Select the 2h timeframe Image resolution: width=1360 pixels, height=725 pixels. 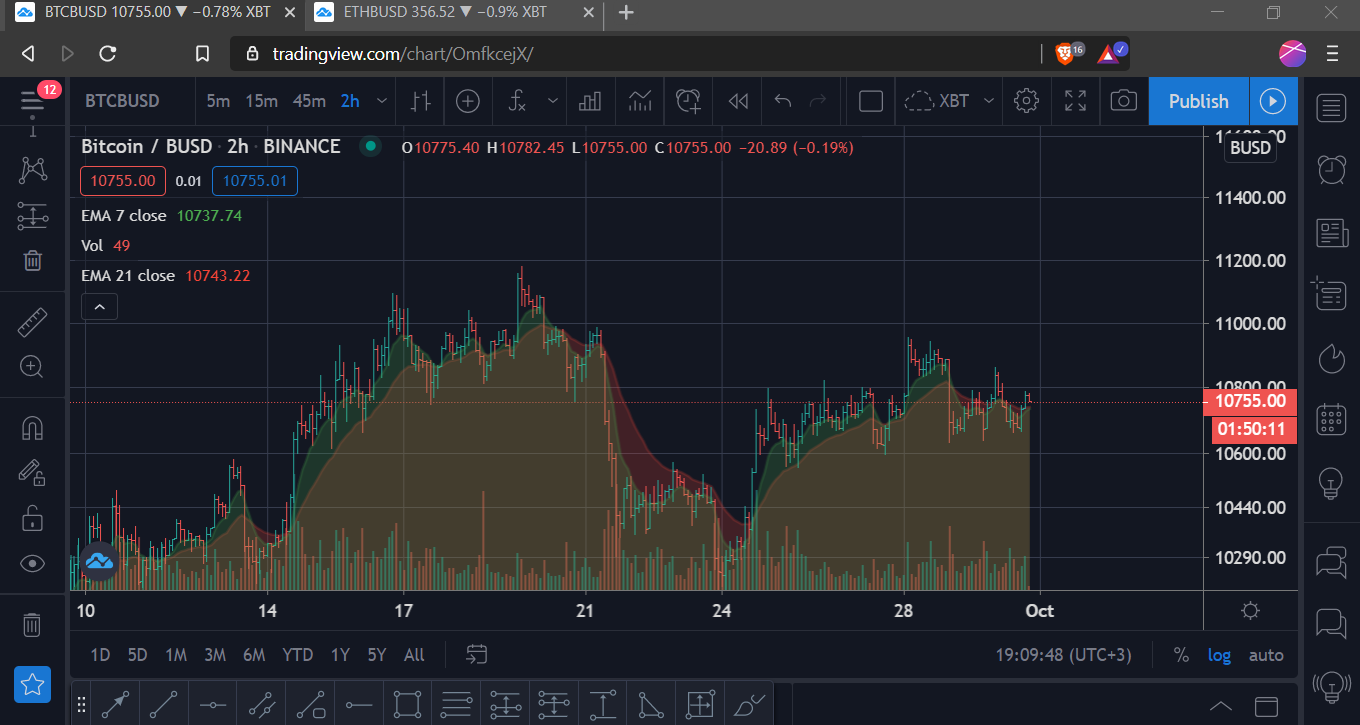click(x=350, y=101)
